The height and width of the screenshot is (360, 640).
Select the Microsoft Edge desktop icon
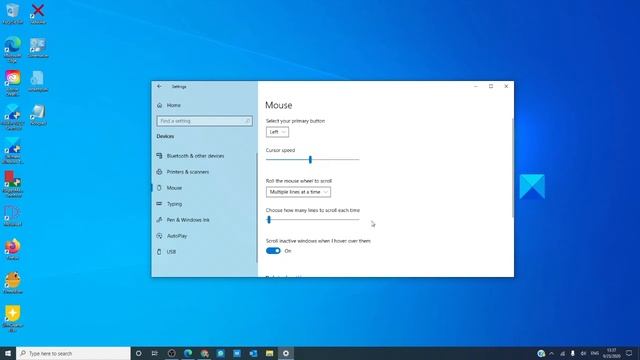click(13, 49)
